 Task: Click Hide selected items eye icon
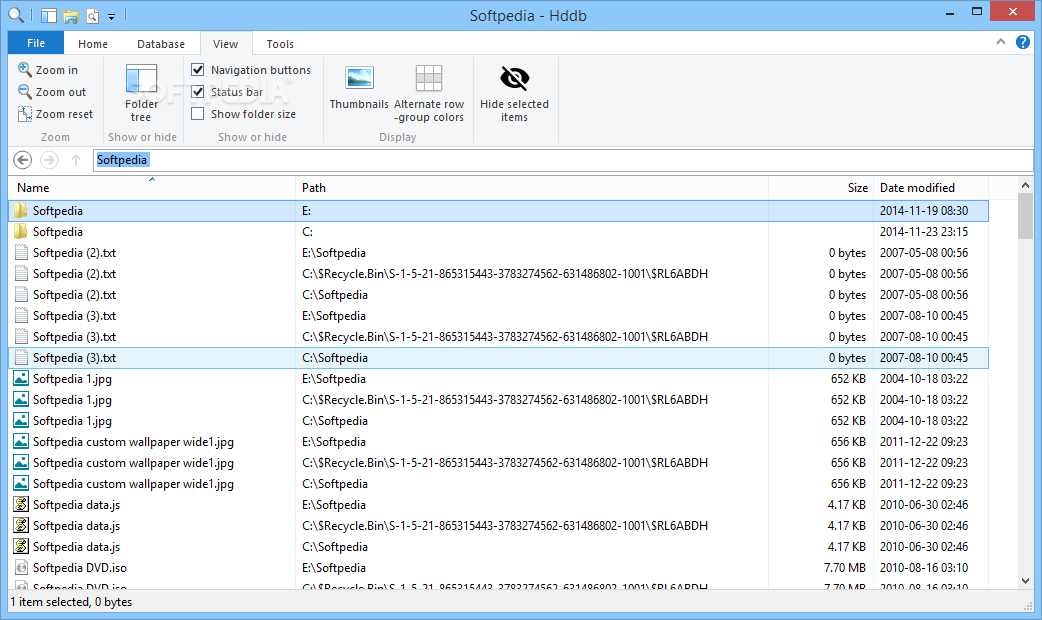(x=514, y=78)
